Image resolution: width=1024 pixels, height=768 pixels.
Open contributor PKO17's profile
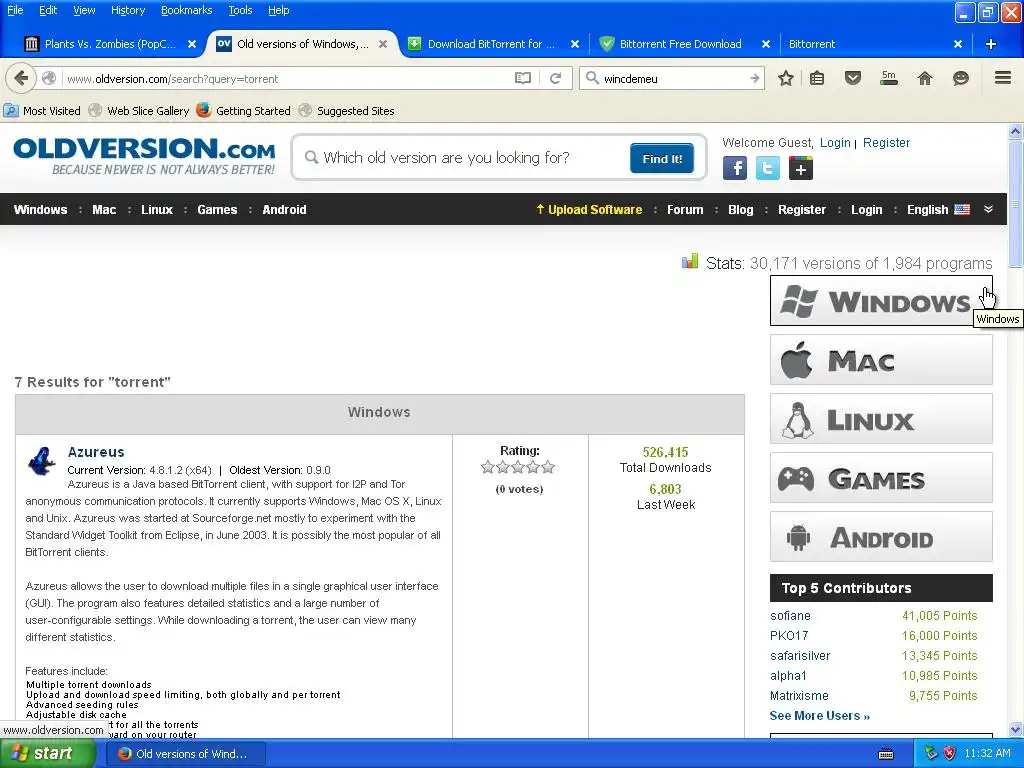pos(789,635)
